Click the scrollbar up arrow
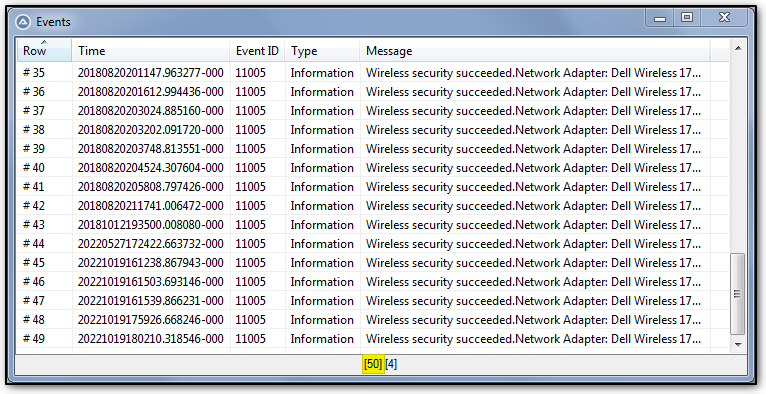 [738, 48]
